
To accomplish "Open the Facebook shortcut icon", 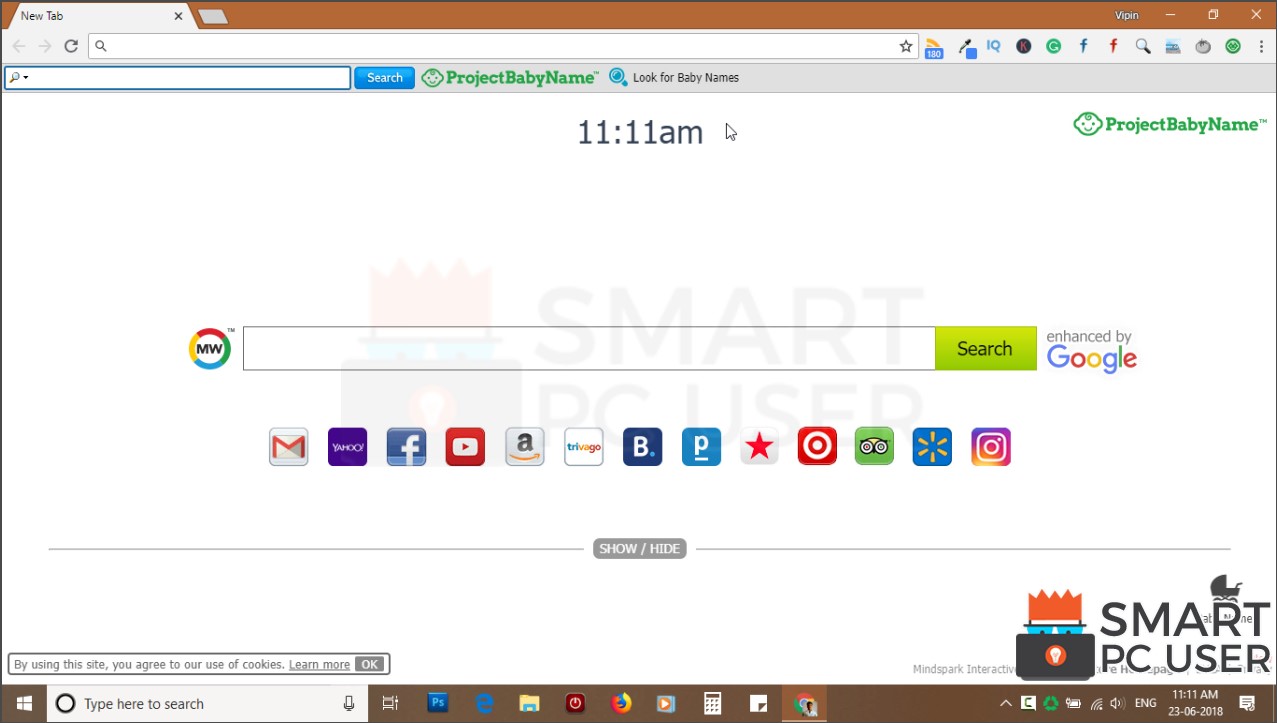I will pyautogui.click(x=406, y=447).
